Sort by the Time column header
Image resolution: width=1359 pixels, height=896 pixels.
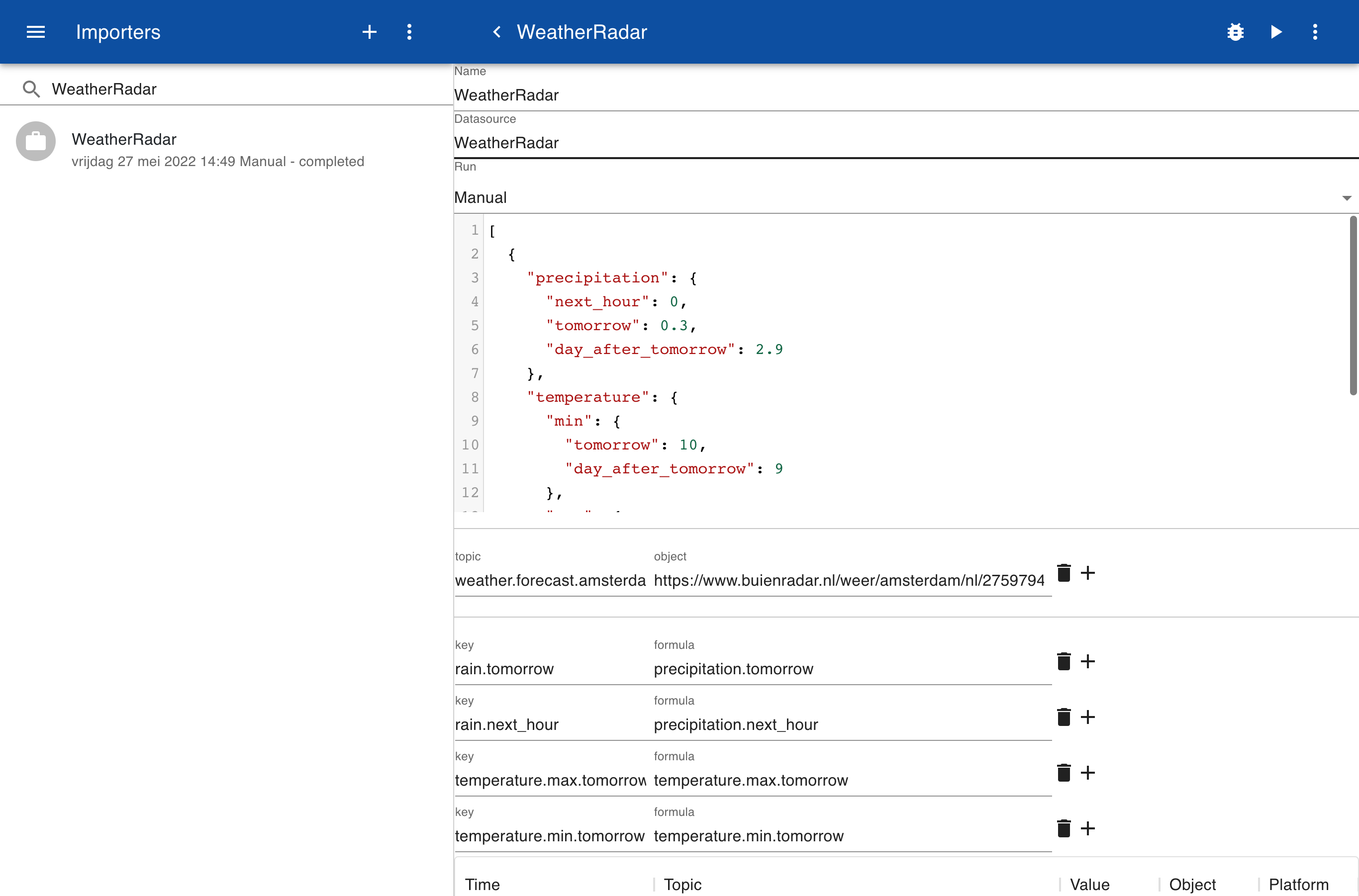click(x=482, y=884)
